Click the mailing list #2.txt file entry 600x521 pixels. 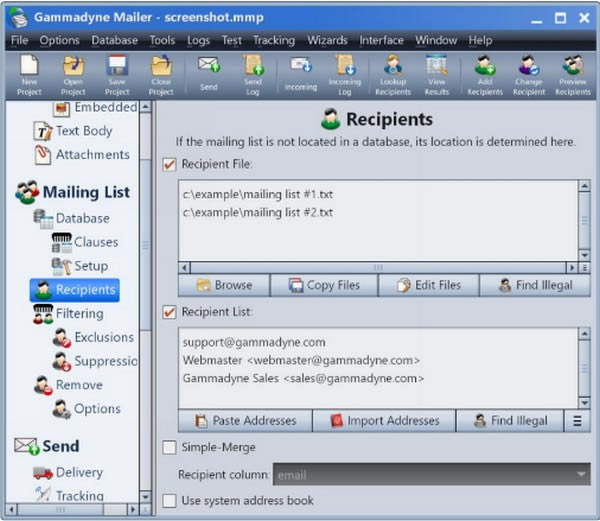point(258,213)
